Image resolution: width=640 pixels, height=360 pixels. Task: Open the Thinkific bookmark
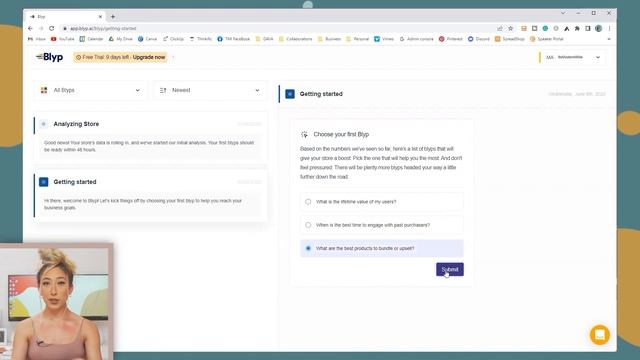200,39
